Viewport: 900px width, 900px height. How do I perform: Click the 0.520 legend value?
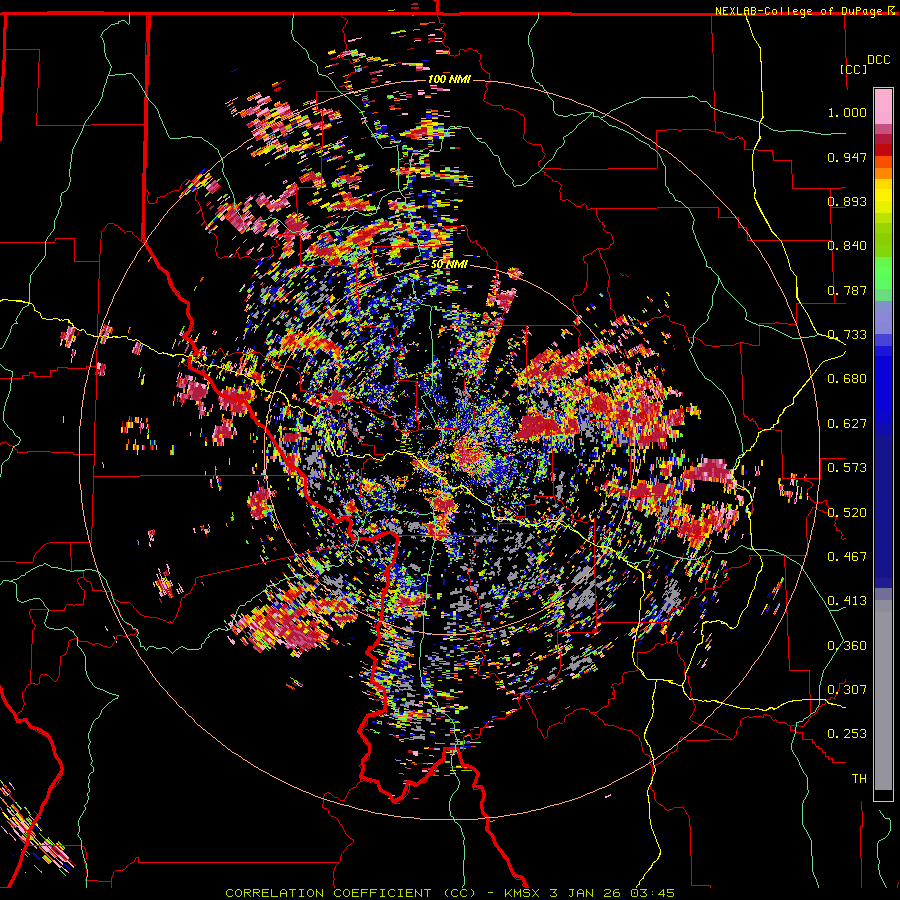click(x=847, y=512)
